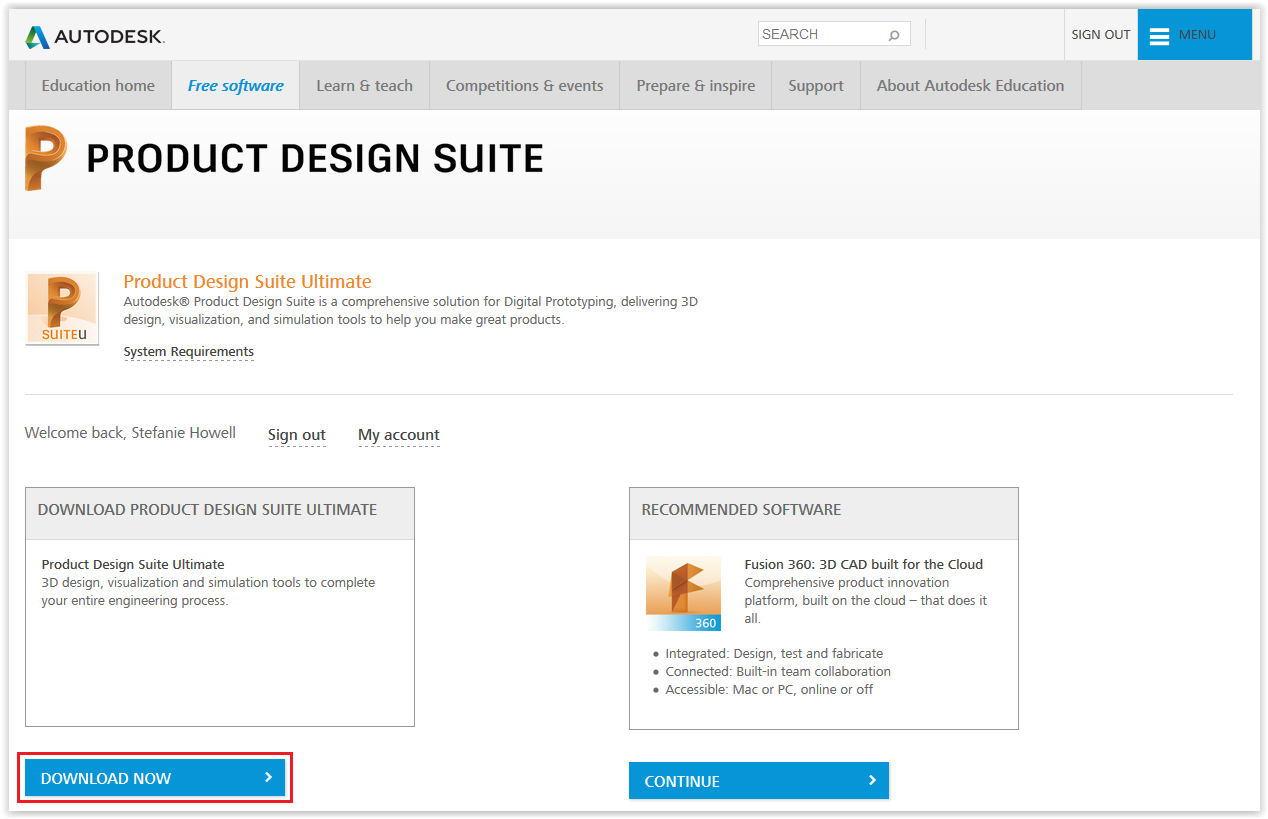The width and height of the screenshot is (1268, 819).
Task: Click the Product Design Suite Ultimate heading link
Action: point(247,282)
